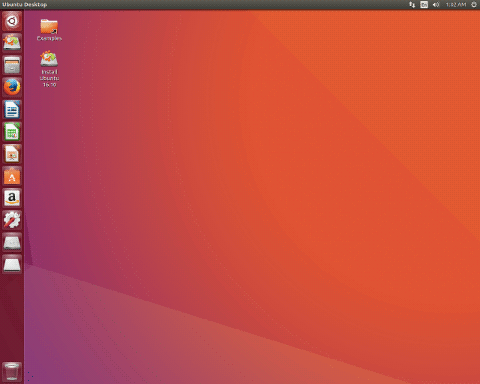This screenshot has width=480, height=384.
Task: Open the lower white drive icon
Action: click(x=12, y=265)
